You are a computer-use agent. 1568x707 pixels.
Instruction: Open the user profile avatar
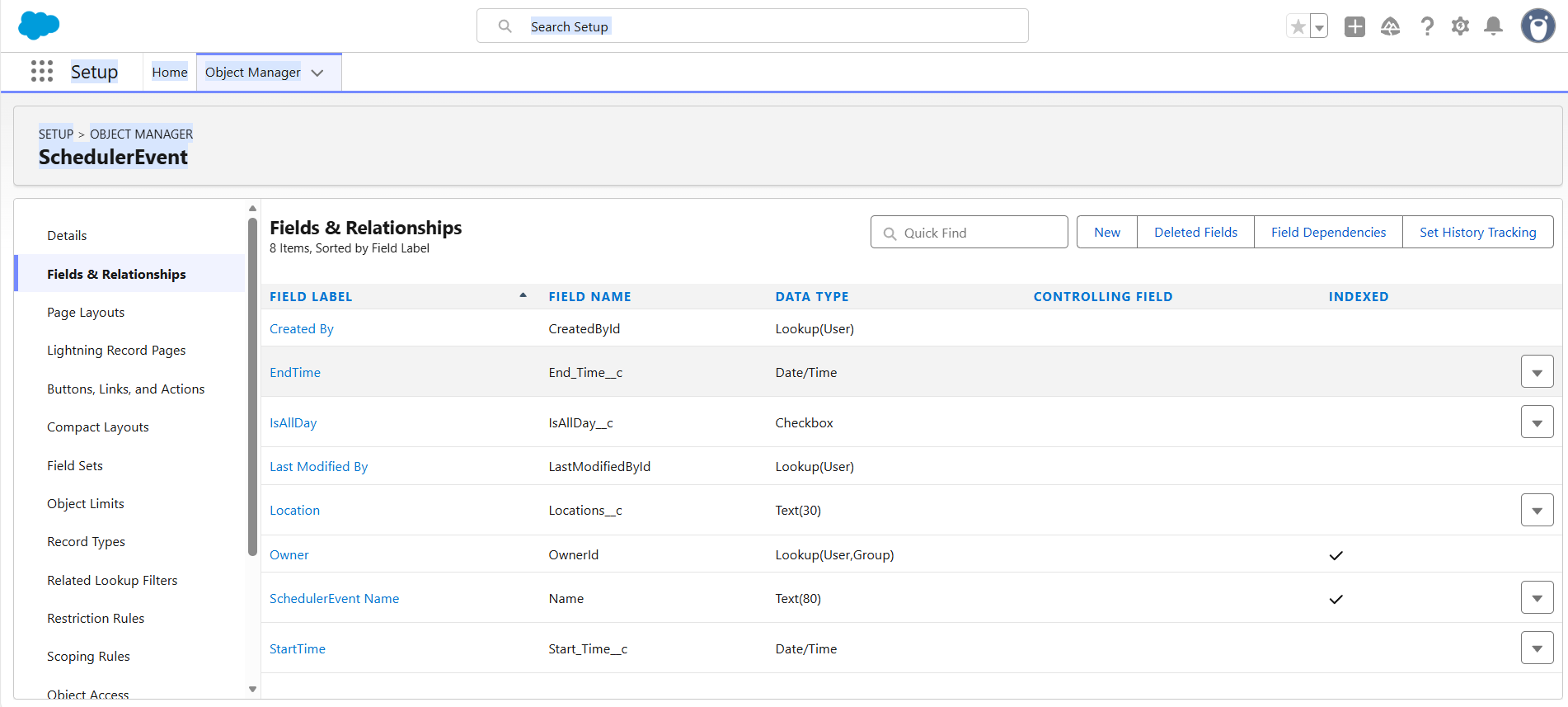click(1537, 26)
